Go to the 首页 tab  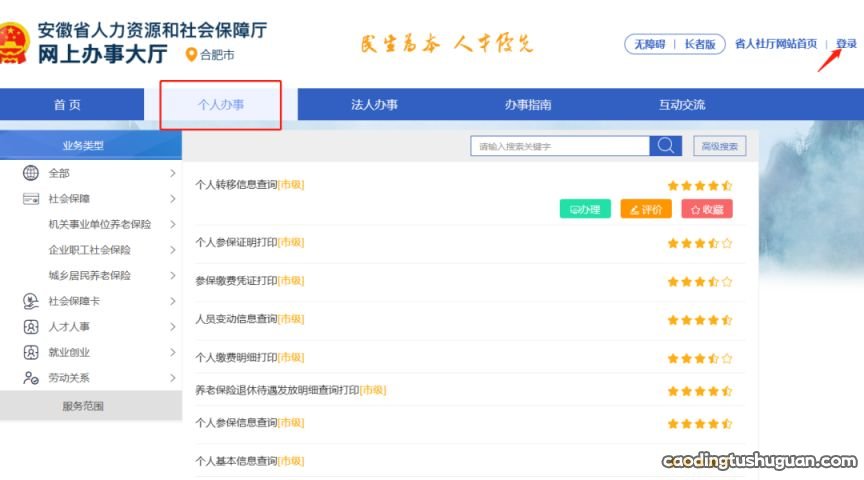67,105
